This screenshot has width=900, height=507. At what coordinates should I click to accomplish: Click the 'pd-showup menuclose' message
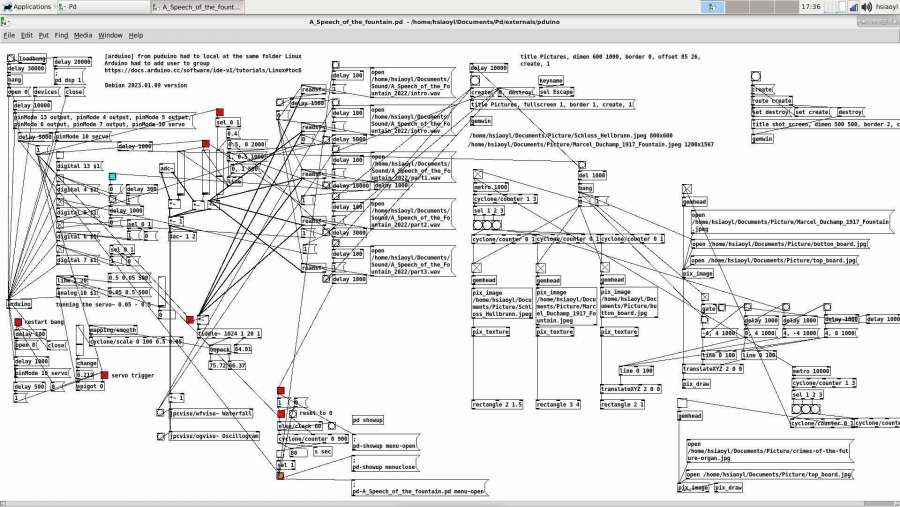click(x=385, y=463)
